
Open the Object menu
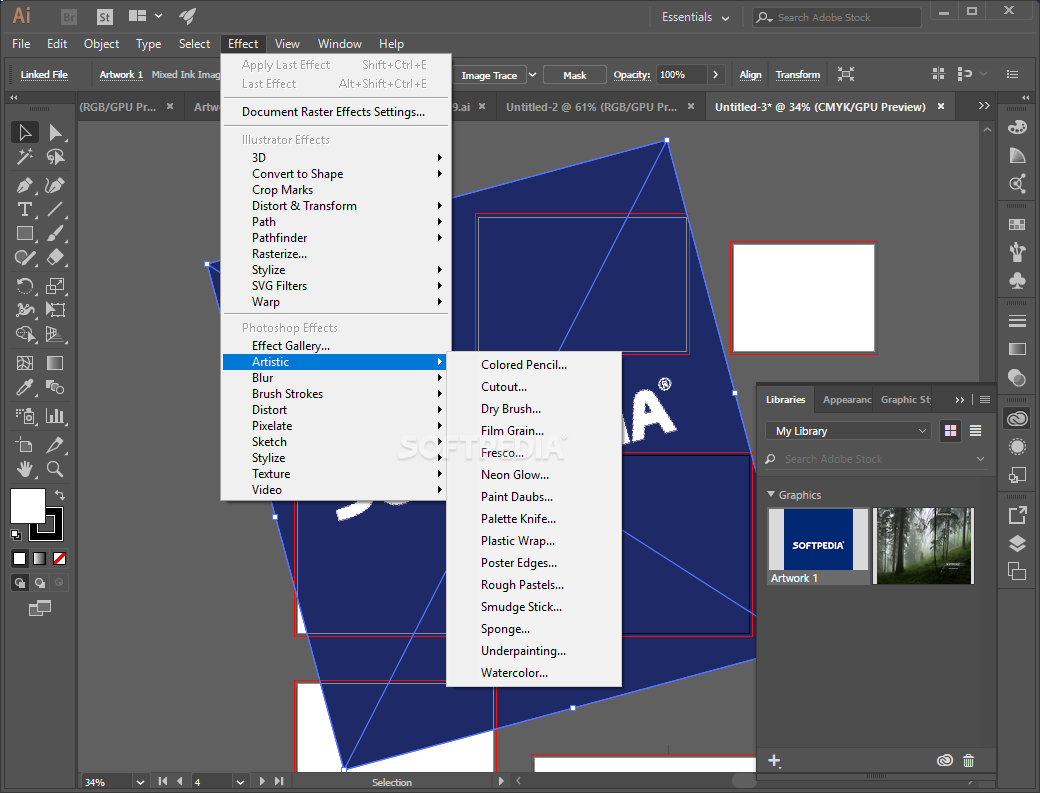[x=101, y=44]
